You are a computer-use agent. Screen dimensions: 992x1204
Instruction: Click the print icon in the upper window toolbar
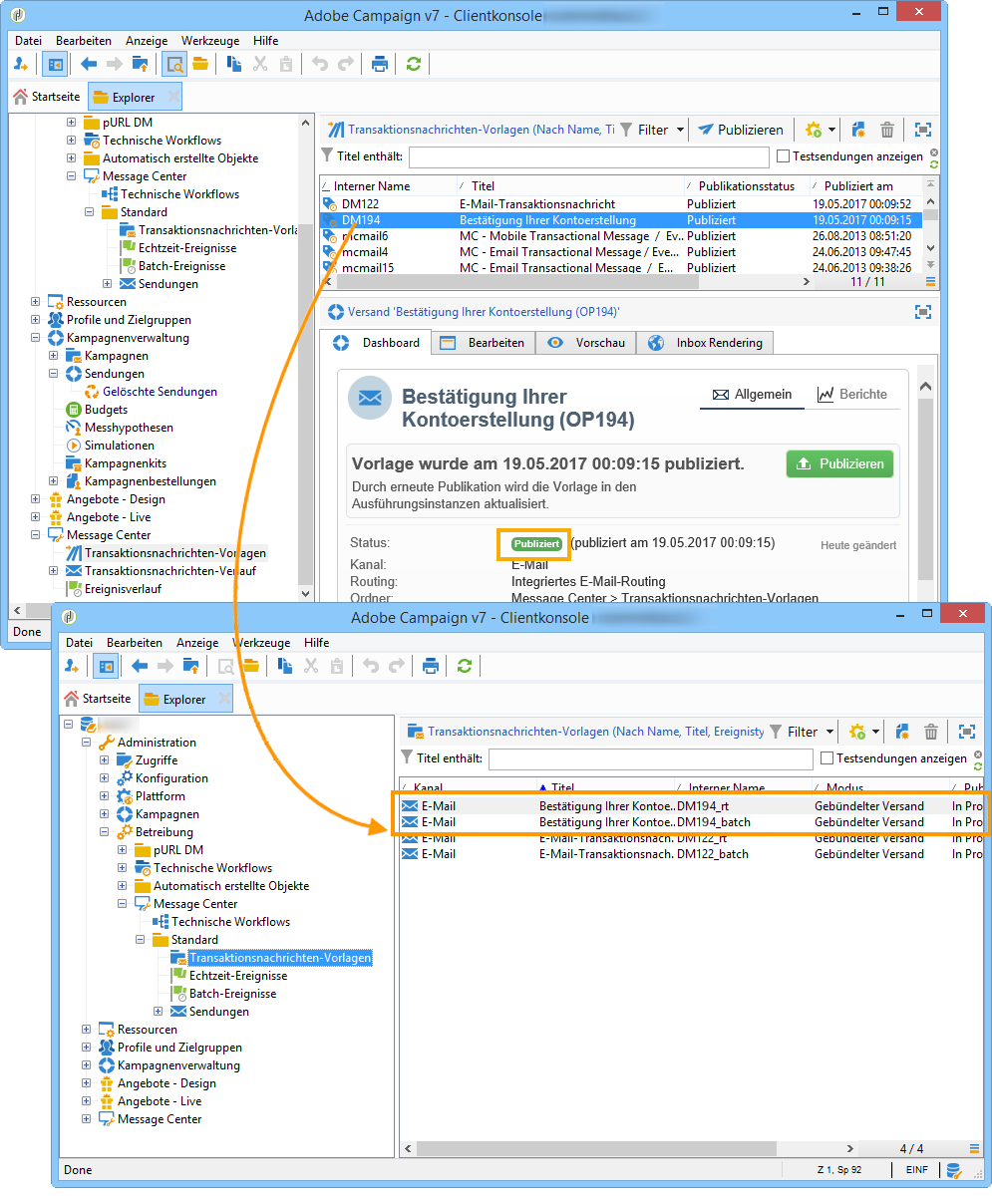[x=379, y=64]
